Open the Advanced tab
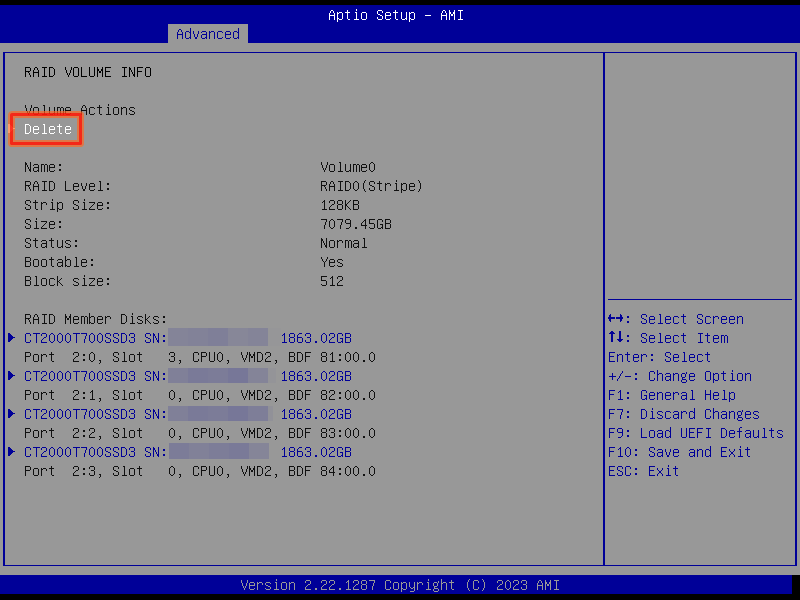Viewport: 800px width, 600px height. pos(208,34)
